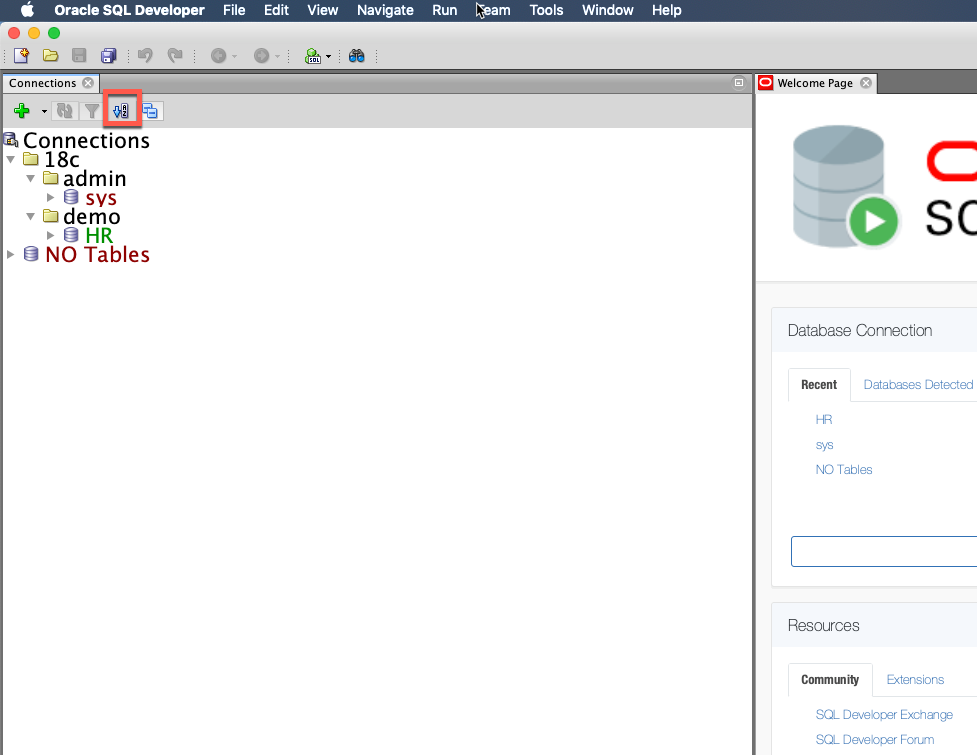Open the Oracle SQL Developer application menu
977x755 pixels.
tap(129, 10)
